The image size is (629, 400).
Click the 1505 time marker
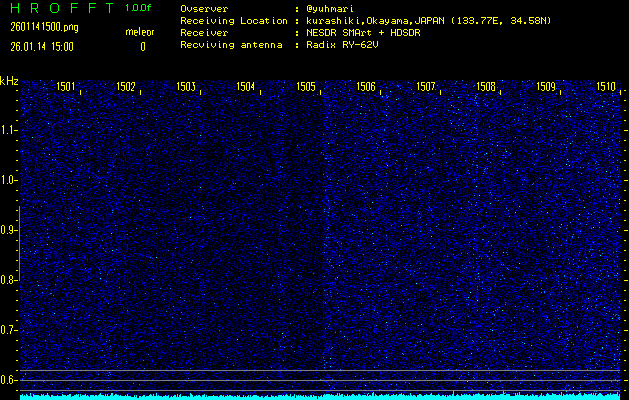click(x=306, y=87)
